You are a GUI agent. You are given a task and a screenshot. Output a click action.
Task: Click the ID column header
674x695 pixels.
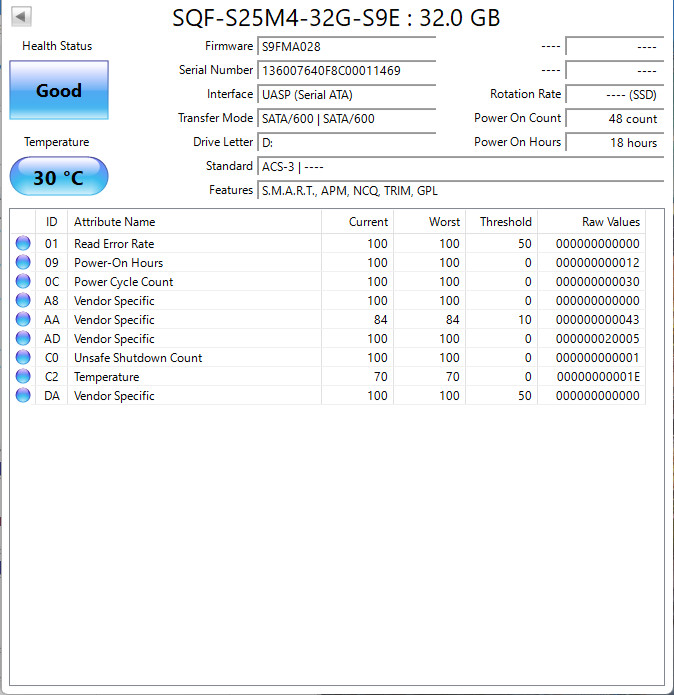click(x=51, y=222)
